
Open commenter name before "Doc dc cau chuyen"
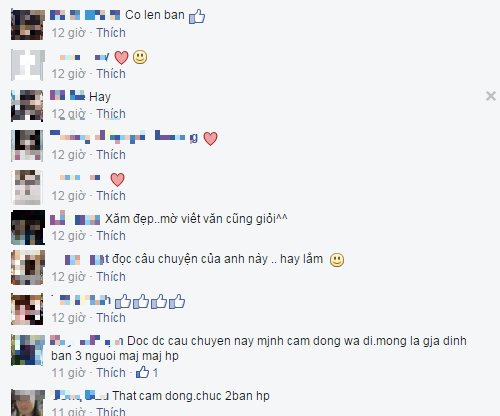[87, 341]
